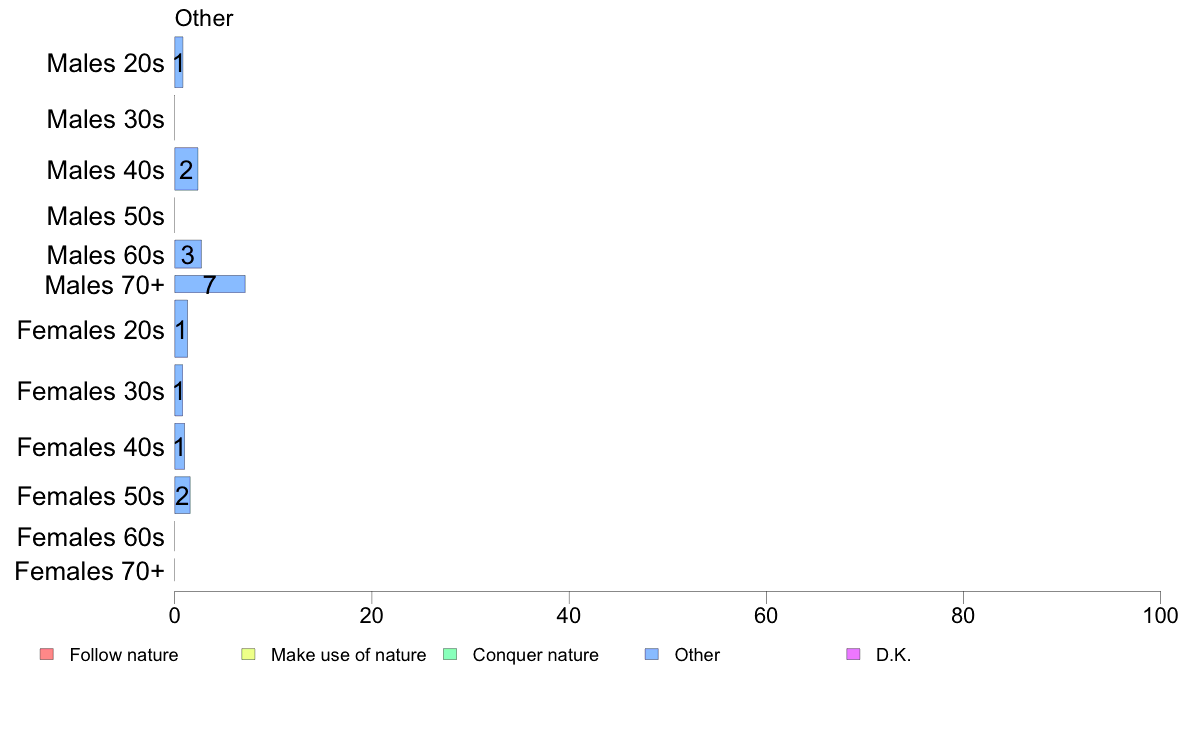Click the Make use of nature legend text

349,655
